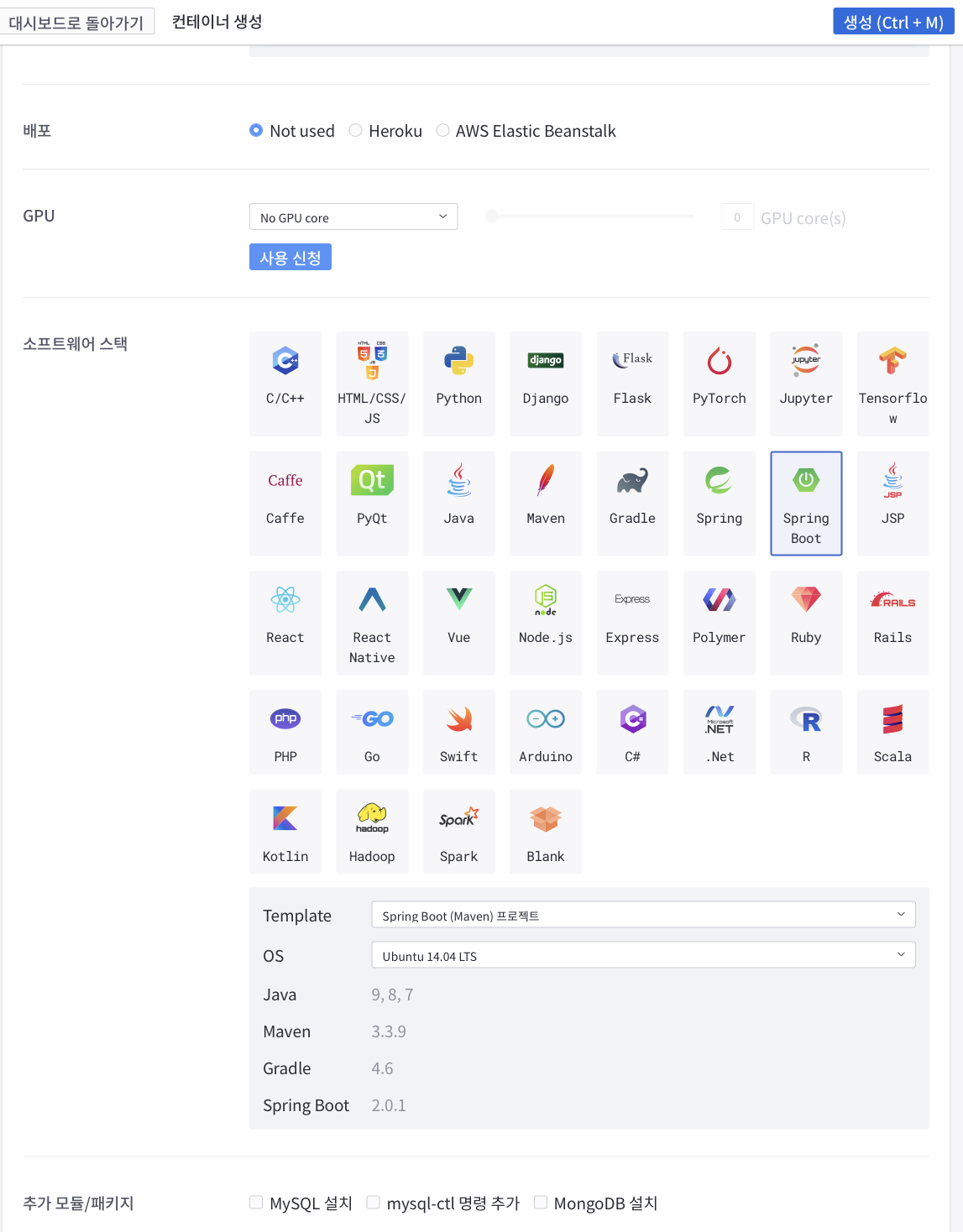Pick the Ruby gem icon
963x1232 pixels.
[806, 599]
